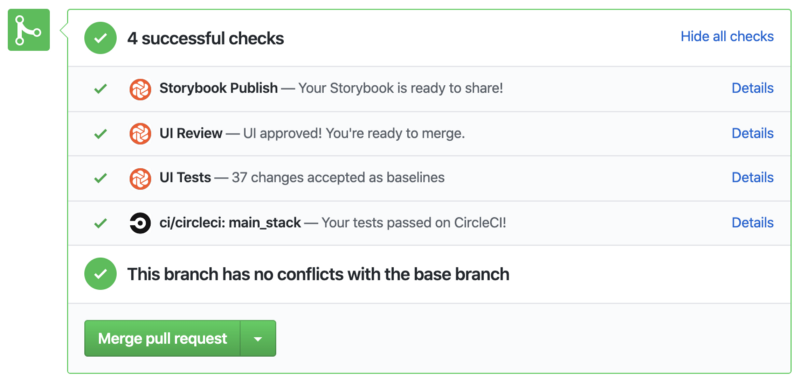
Task: Open Details for Storybook Publish
Action: [x=753, y=88]
